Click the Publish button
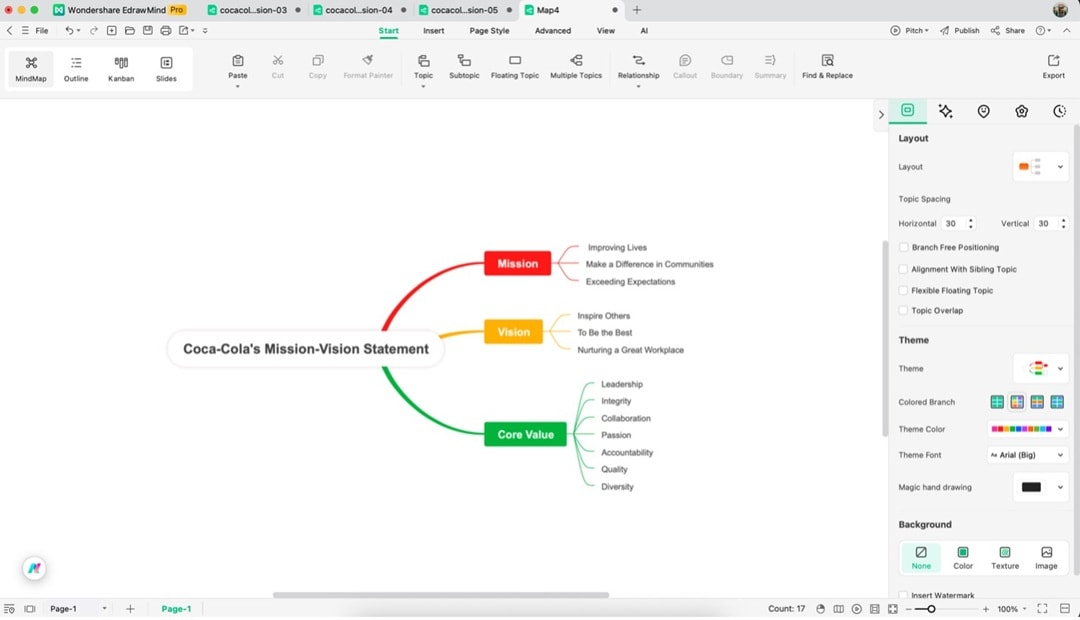 959,30
